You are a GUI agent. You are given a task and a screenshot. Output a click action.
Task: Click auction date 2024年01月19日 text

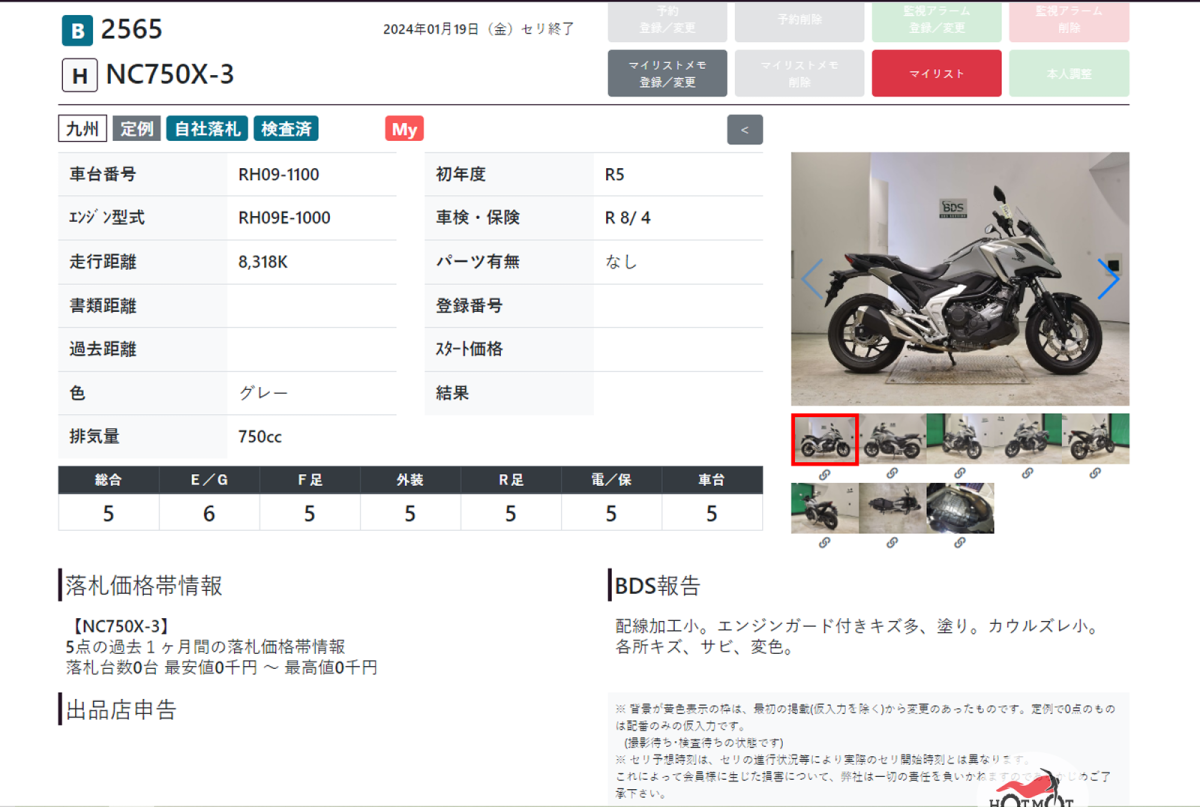tap(431, 29)
